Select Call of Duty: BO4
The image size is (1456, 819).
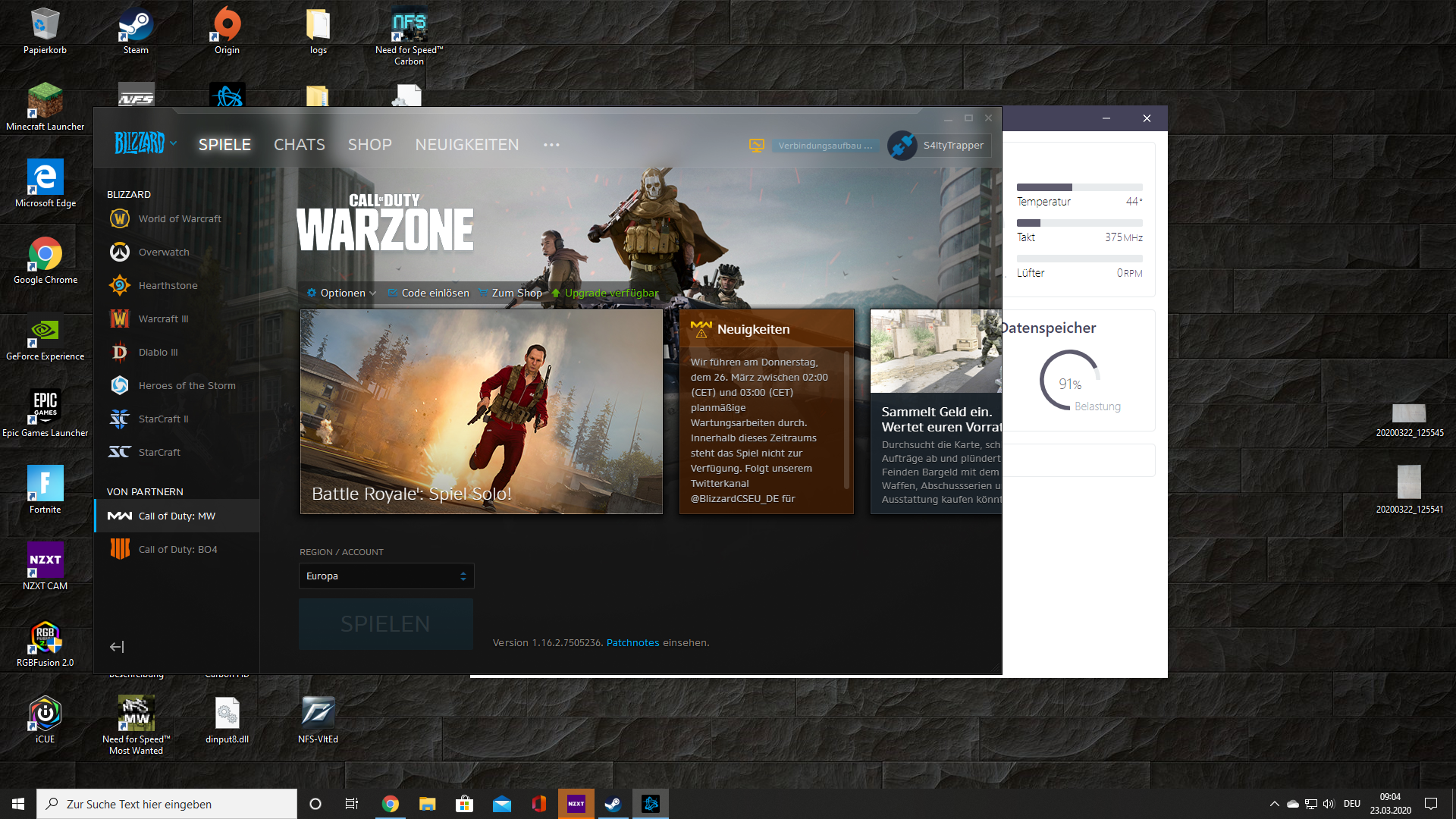(x=177, y=549)
